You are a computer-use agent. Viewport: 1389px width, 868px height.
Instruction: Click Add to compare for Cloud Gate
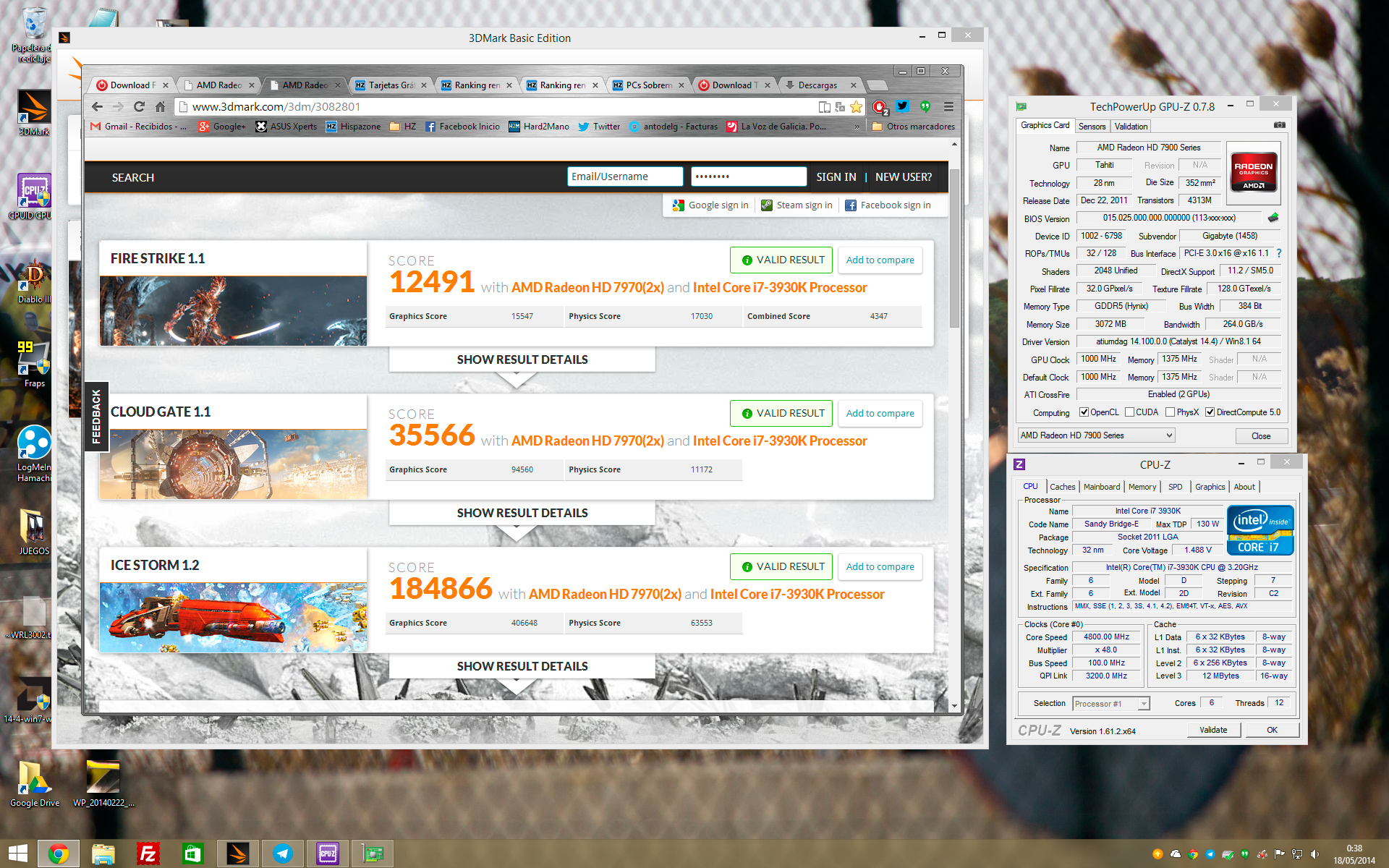[x=880, y=414]
